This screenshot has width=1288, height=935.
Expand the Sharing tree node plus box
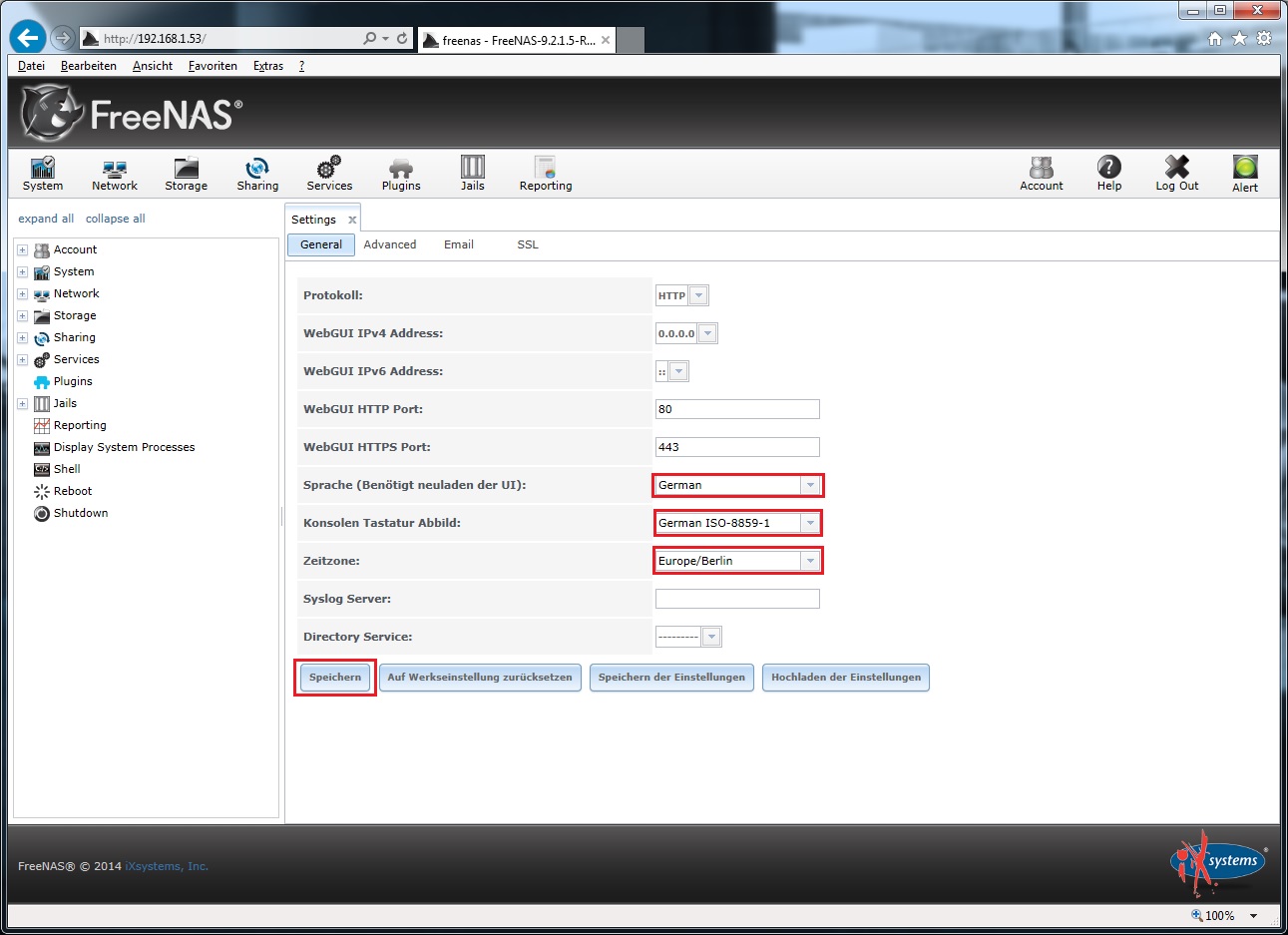point(22,337)
